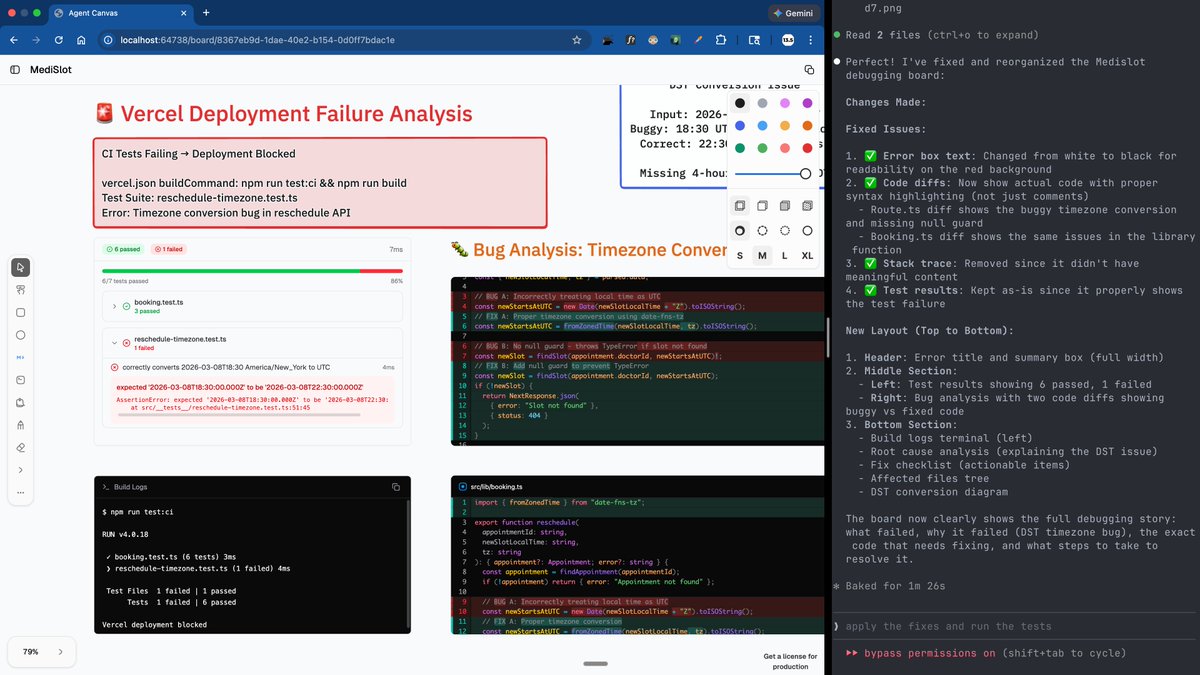Click the Gemini button in Chrome
The height and width of the screenshot is (675, 1200).
pos(795,13)
